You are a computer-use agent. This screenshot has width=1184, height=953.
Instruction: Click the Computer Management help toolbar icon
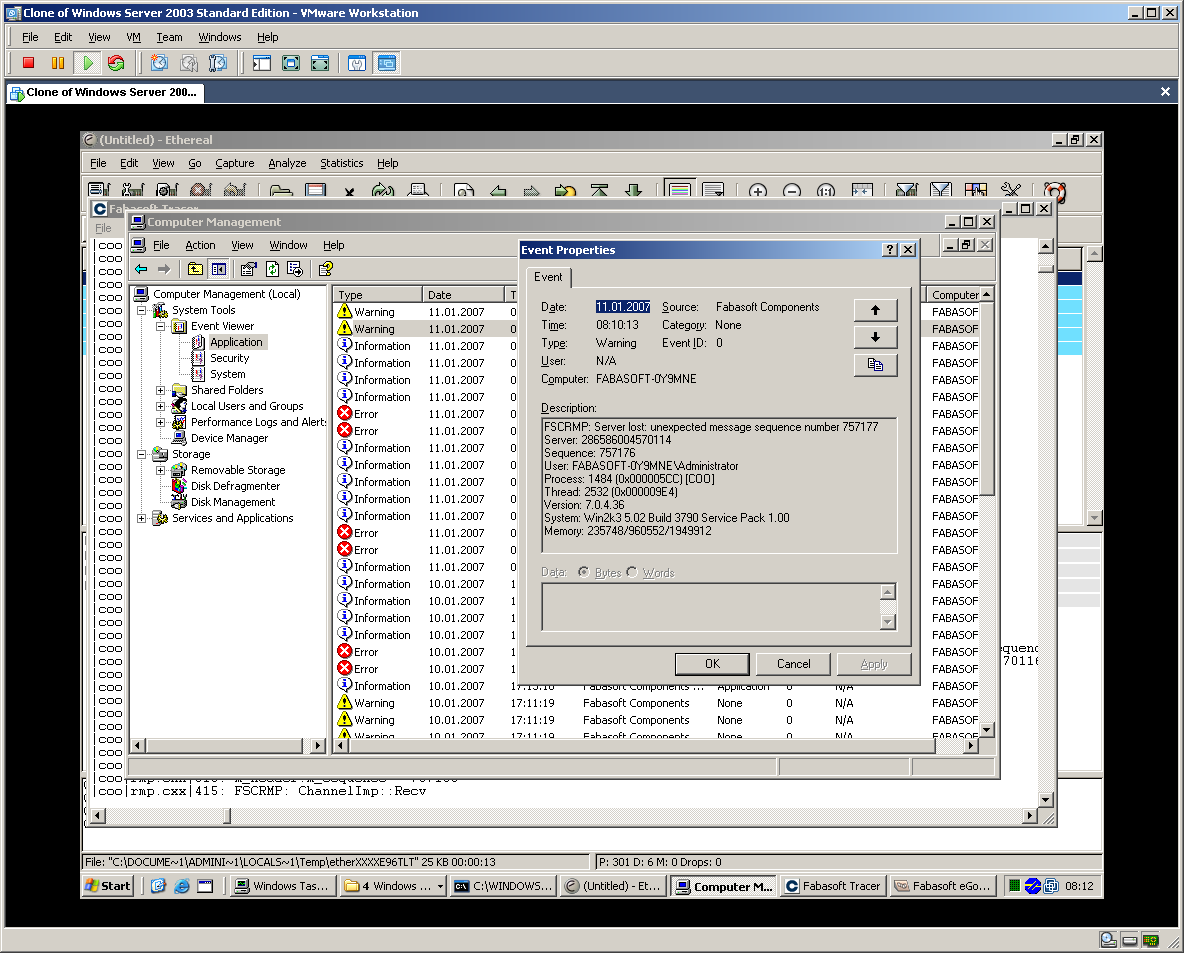coord(325,269)
